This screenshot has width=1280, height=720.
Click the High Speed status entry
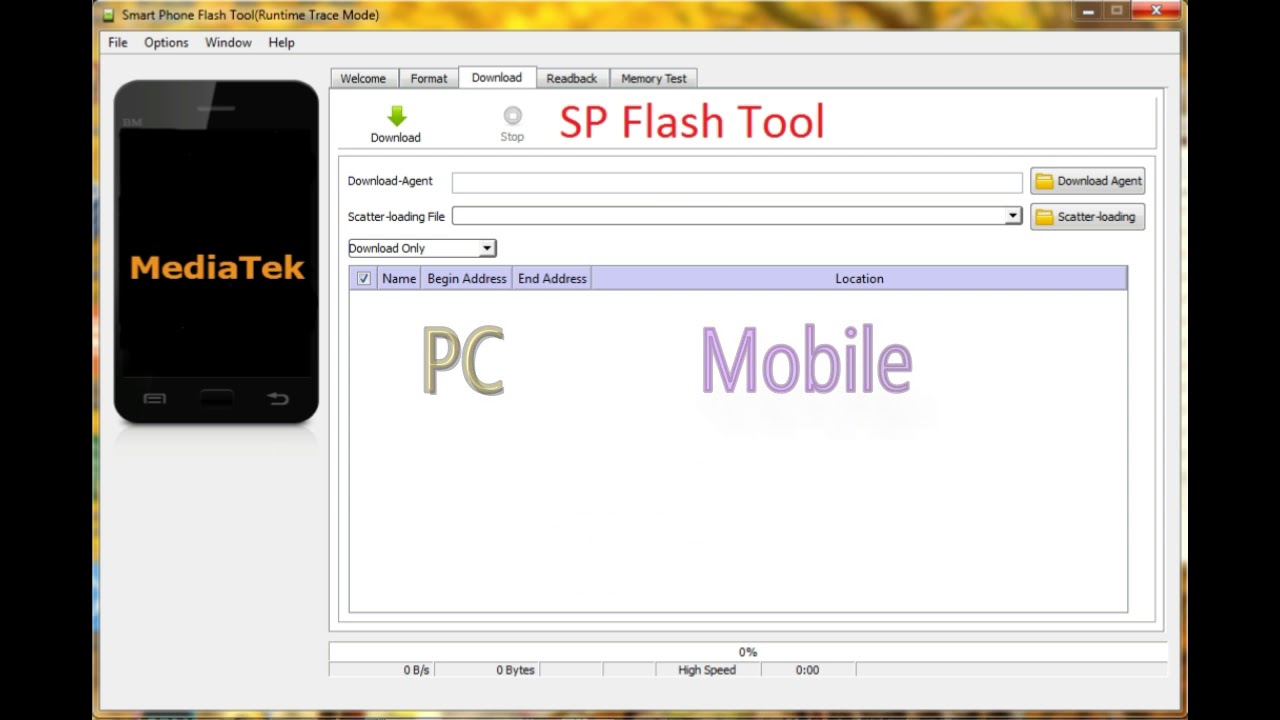click(707, 670)
